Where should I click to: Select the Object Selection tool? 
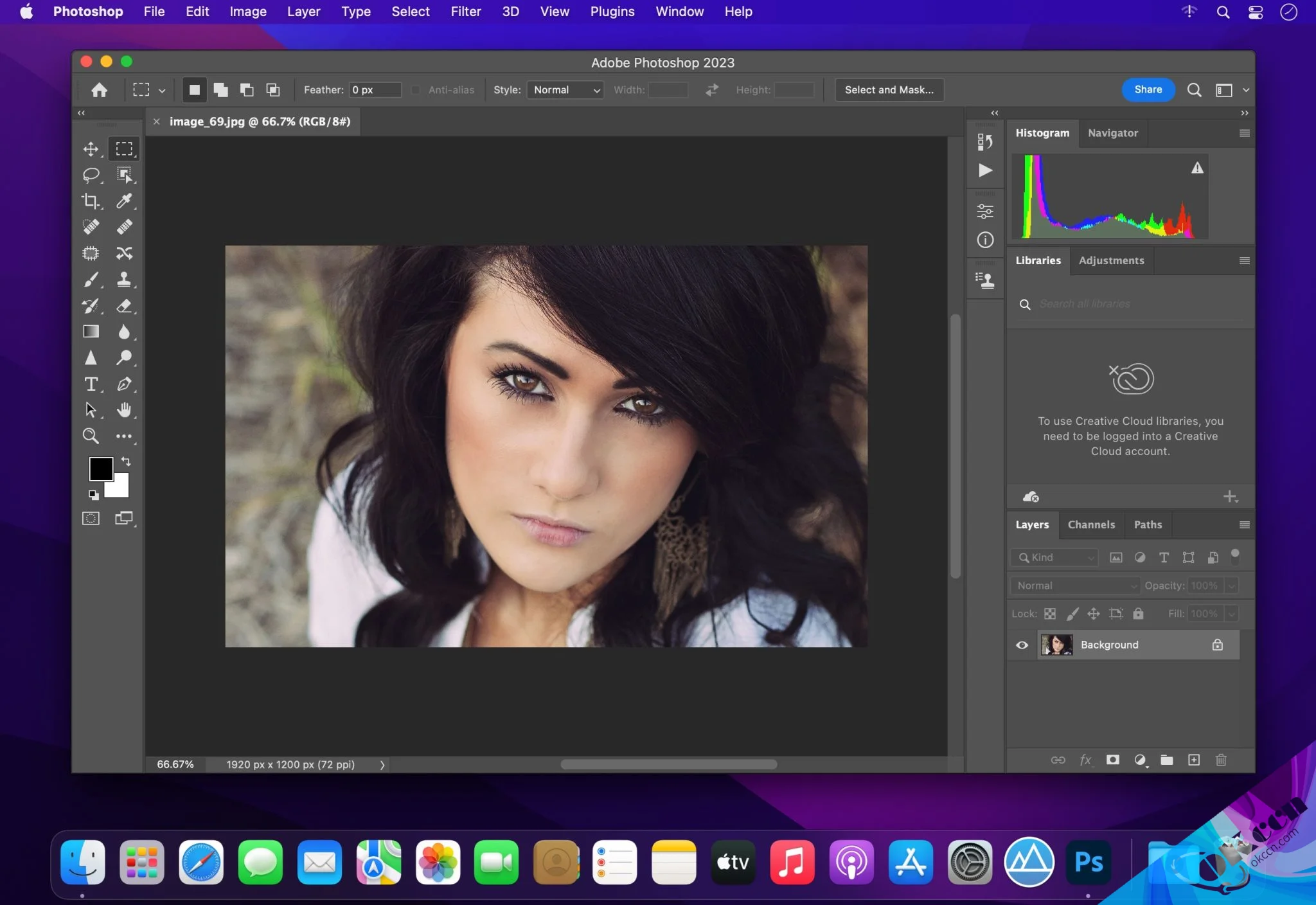(124, 175)
